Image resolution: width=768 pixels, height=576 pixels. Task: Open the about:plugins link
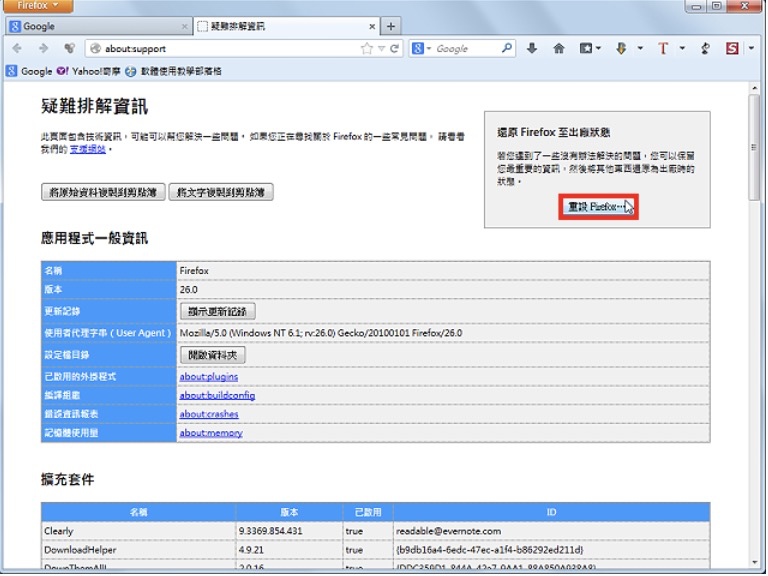[209, 377]
